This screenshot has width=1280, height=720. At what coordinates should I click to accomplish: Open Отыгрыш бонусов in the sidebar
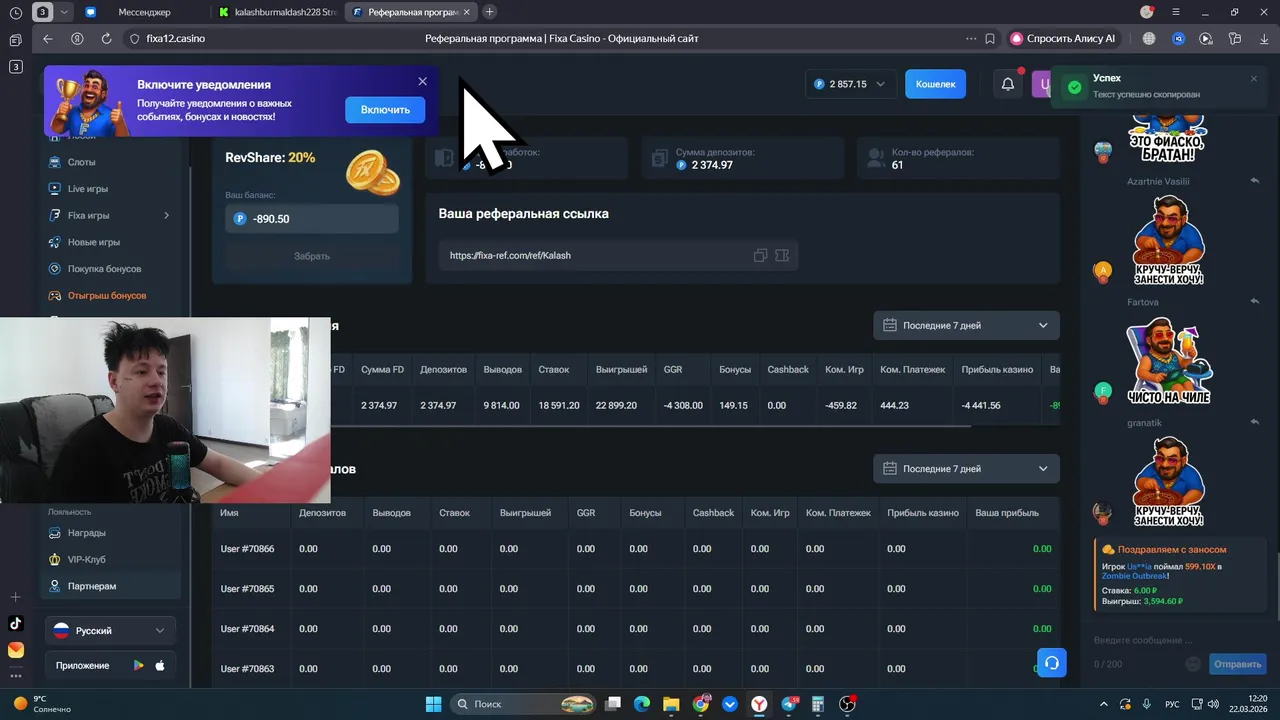click(x=106, y=296)
